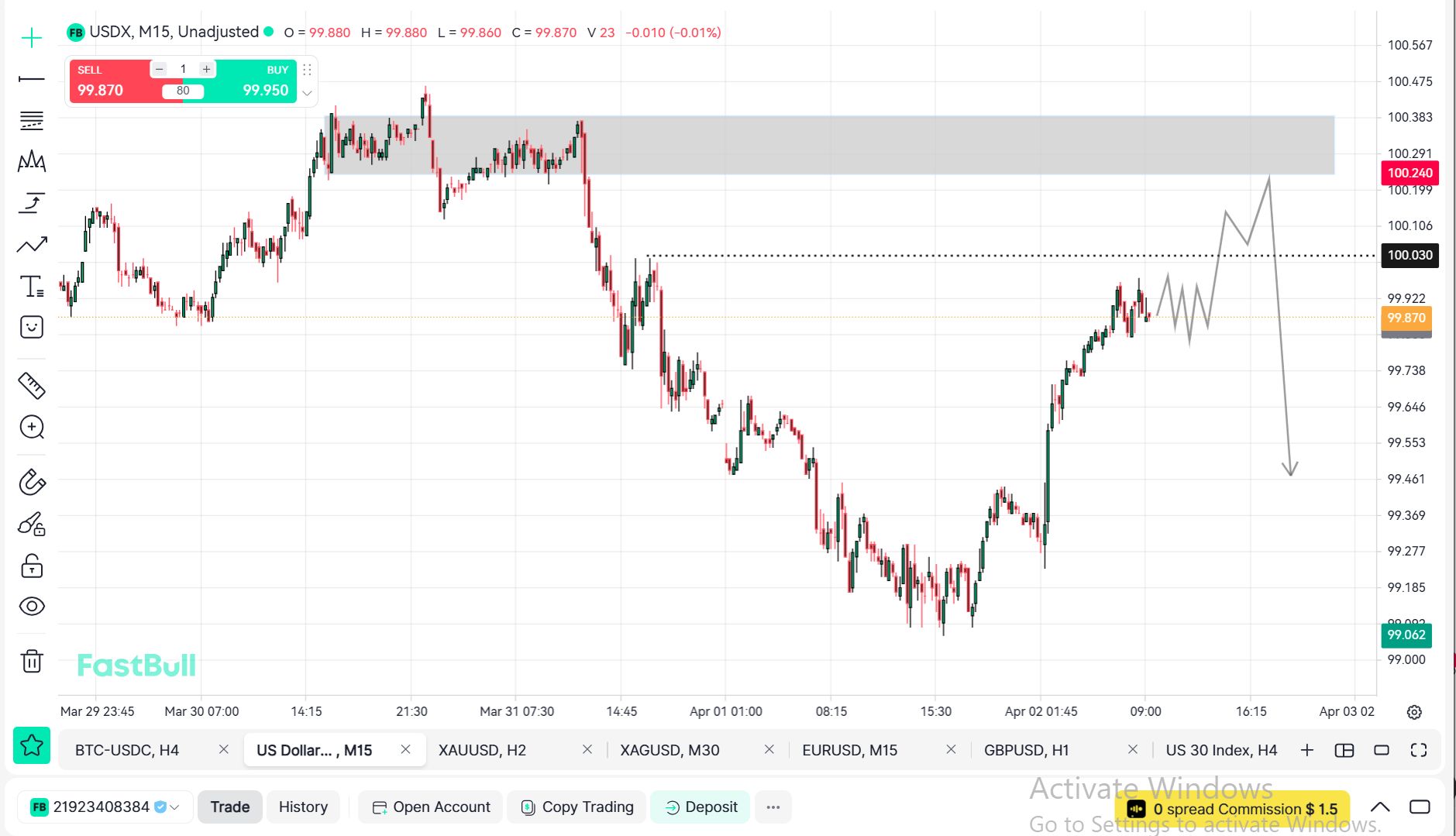Screen dimensions: 1456x836
Task: Select the Fibonacci retracement tool
Action: coord(32,120)
